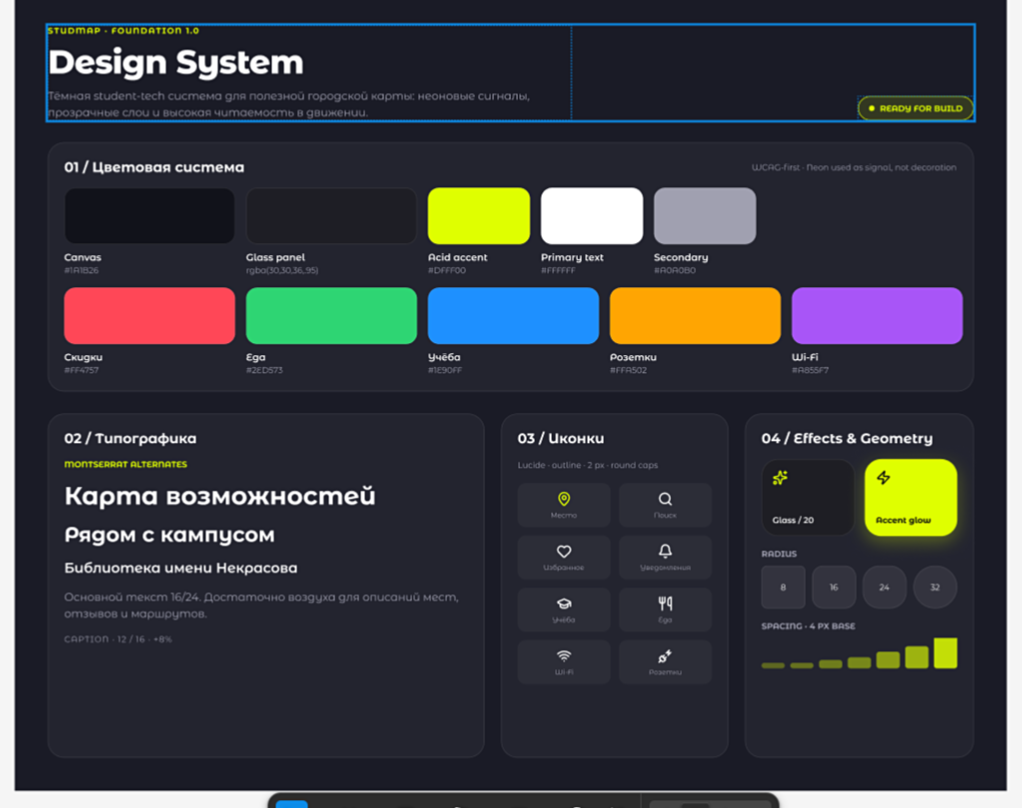Select the radius 24 tile
Image resolution: width=1022 pixels, height=808 pixels.
pos(884,587)
